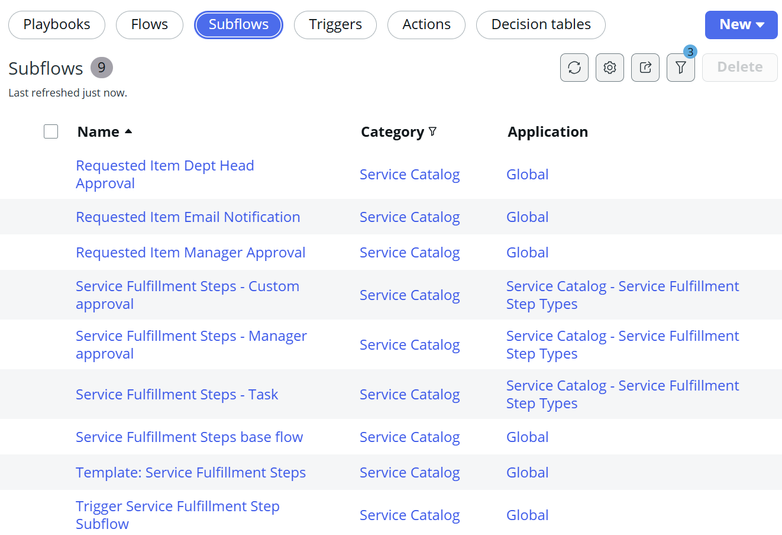The image size is (782, 535).
Task: Select the Actions tab
Action: [x=426, y=24]
